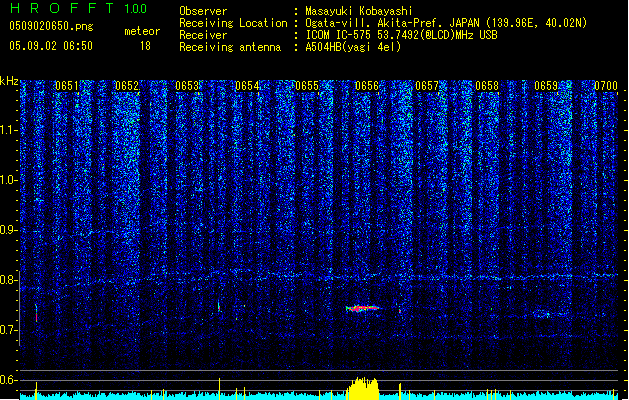629x400 pixels.
Task: Click the bright red meteor echo below 0656
Action: click(x=363, y=308)
